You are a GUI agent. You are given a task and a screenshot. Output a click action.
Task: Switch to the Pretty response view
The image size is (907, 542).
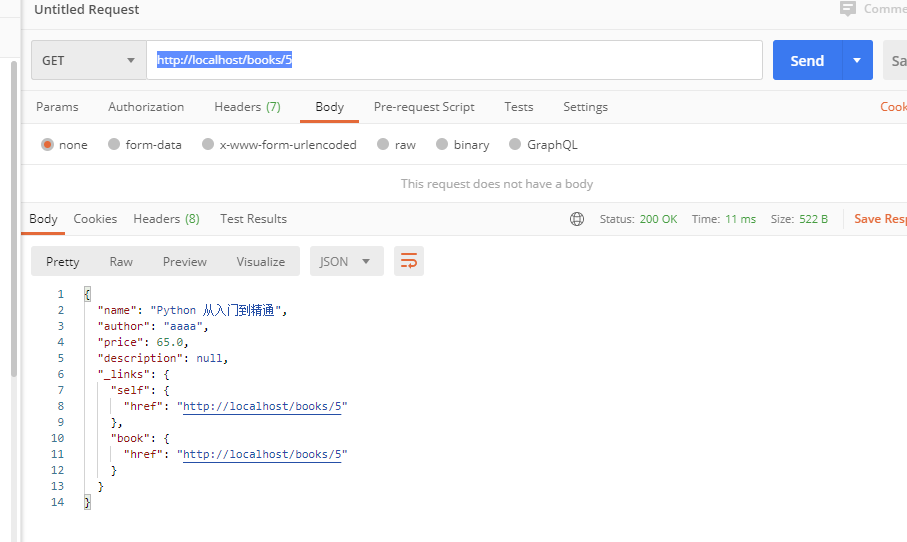(x=62, y=261)
